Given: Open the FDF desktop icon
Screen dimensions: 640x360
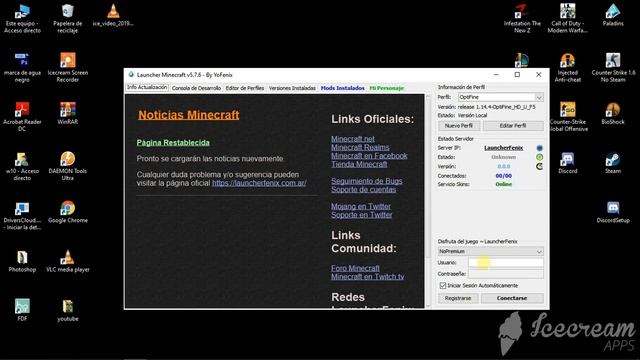Looking at the screenshot, I should [x=22, y=310].
